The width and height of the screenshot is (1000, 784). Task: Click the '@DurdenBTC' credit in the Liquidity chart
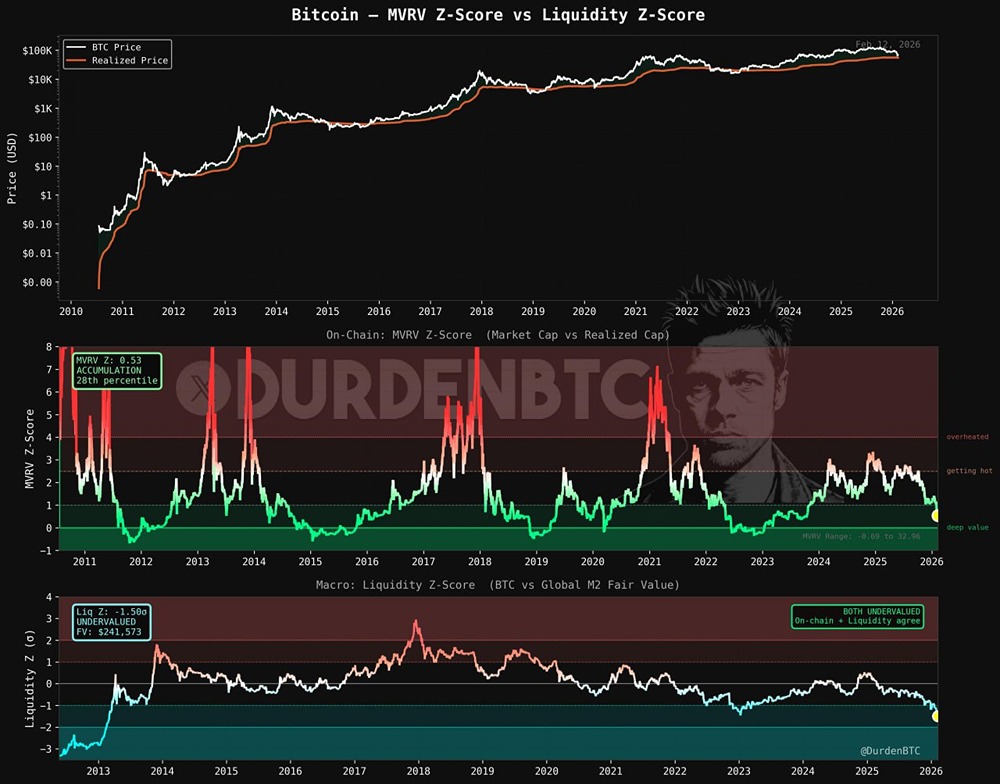point(890,751)
